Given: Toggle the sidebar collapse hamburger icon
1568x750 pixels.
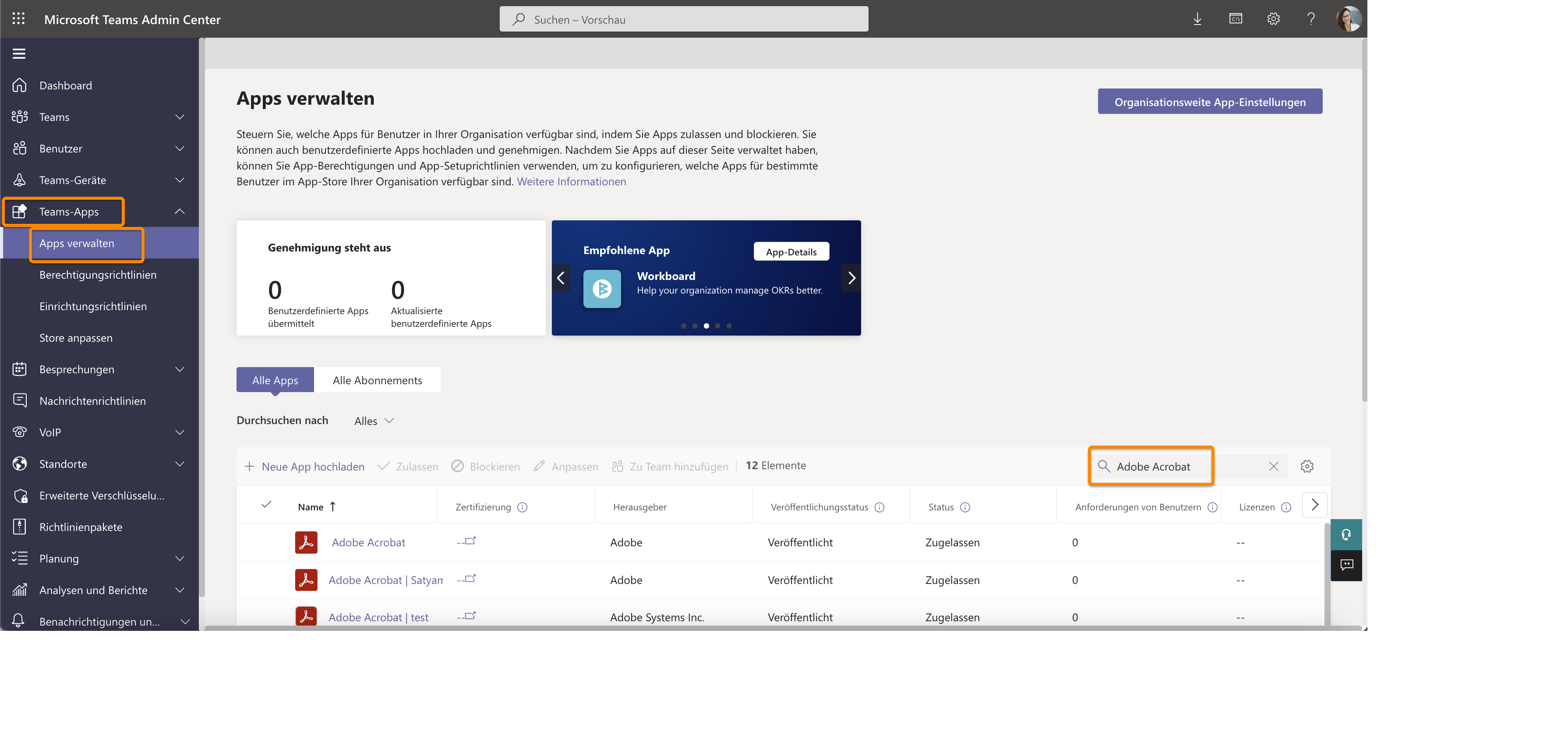Looking at the screenshot, I should [19, 53].
